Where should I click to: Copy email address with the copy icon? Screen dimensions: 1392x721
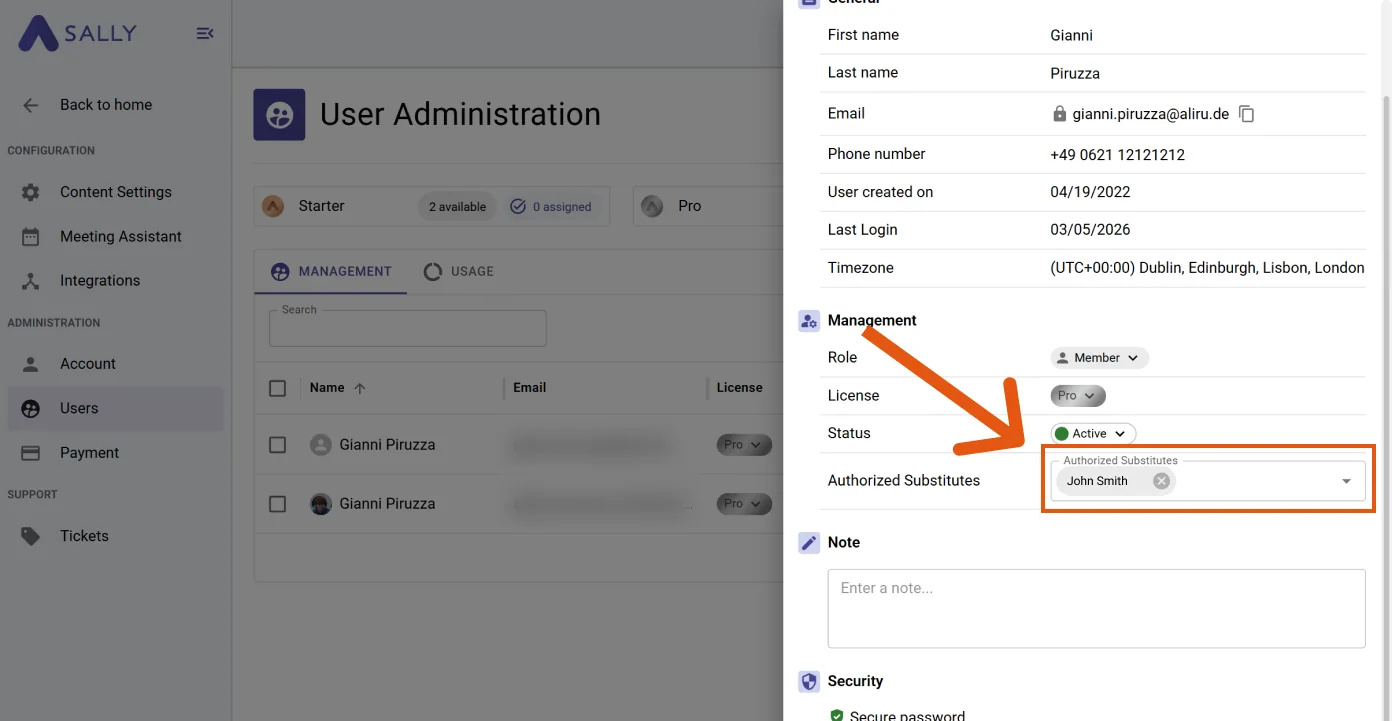point(1246,114)
